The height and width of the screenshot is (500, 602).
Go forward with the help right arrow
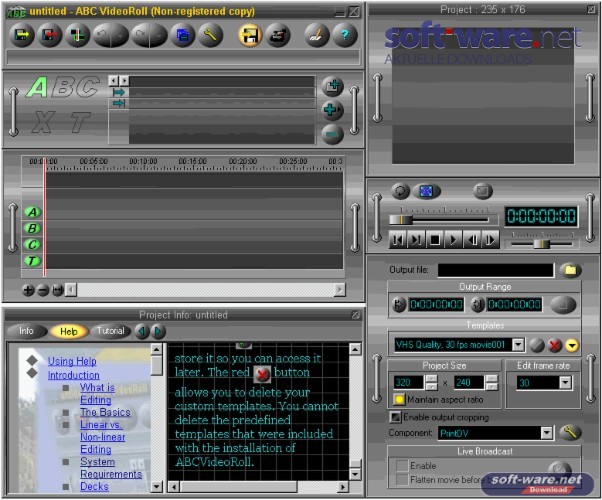158,331
